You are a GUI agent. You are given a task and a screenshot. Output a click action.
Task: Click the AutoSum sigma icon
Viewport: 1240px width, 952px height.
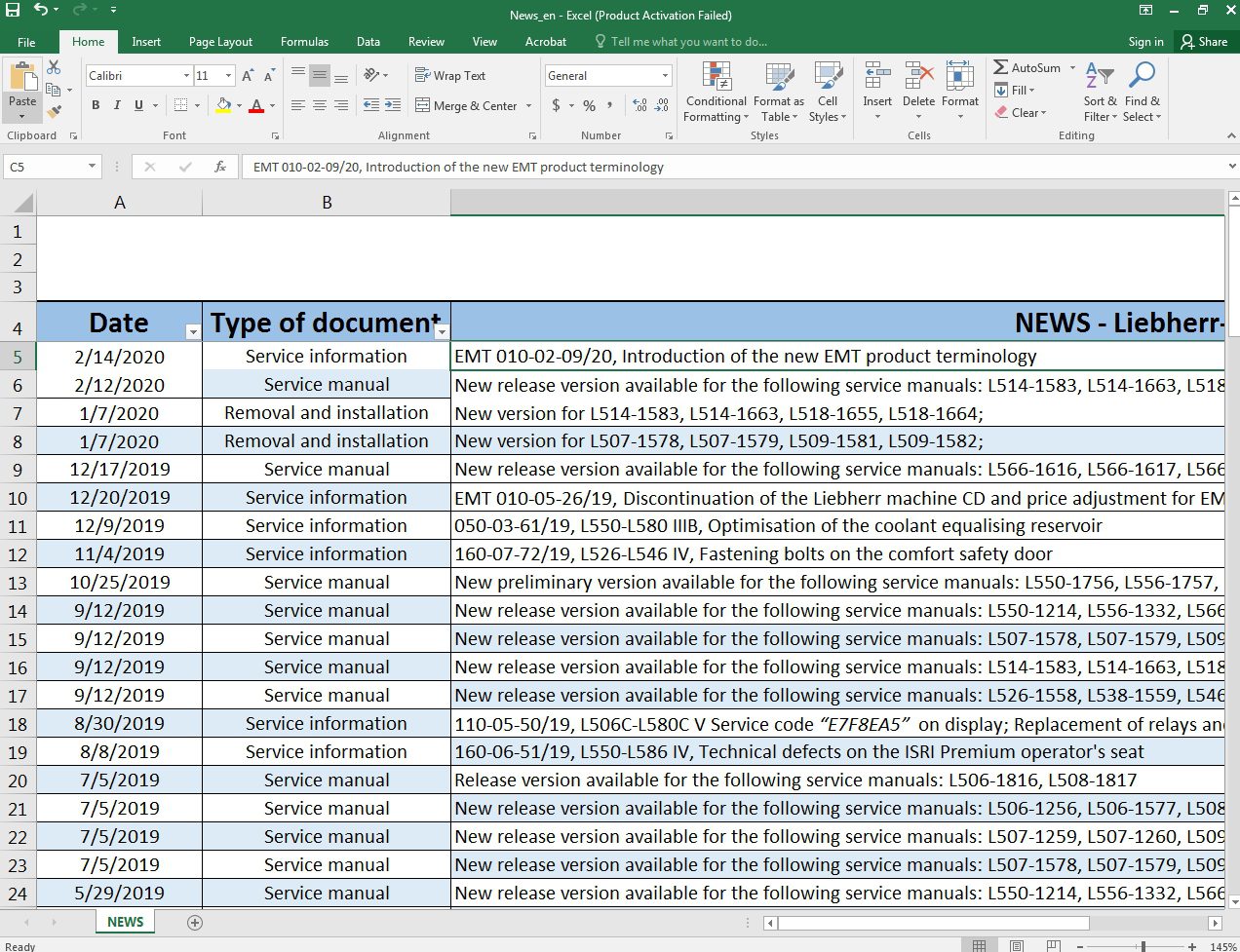(x=1001, y=67)
